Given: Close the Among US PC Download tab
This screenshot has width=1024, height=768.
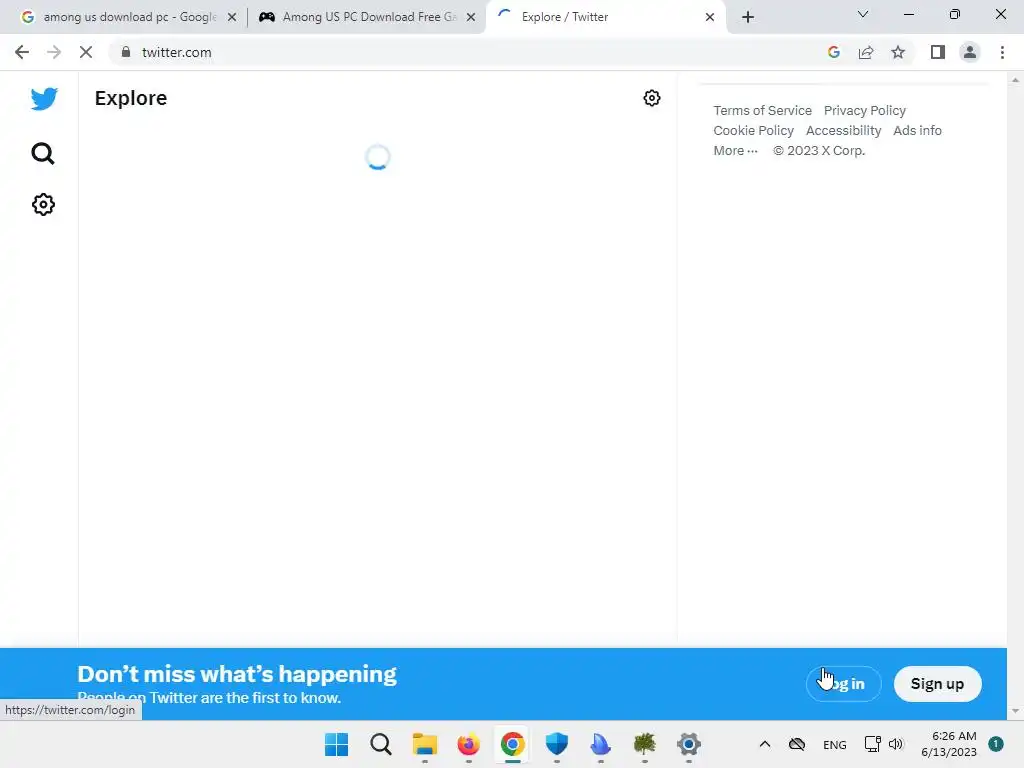Looking at the screenshot, I should (471, 17).
